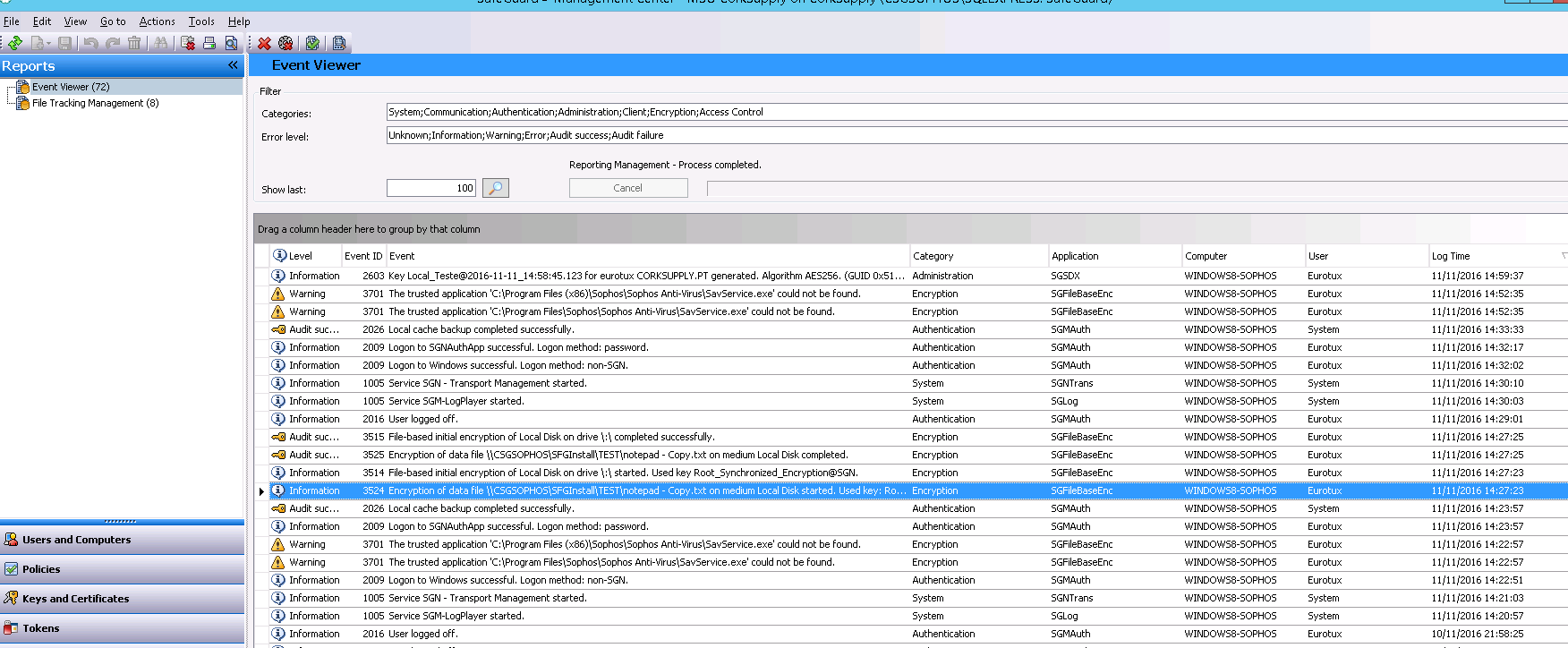
Task: Open print preview magnifier page icon
Action: pyautogui.click(x=232, y=43)
